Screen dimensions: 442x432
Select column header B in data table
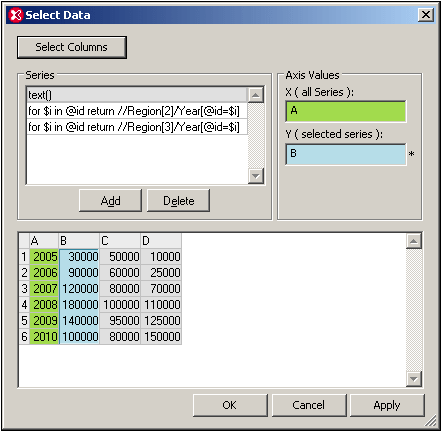pos(79,241)
